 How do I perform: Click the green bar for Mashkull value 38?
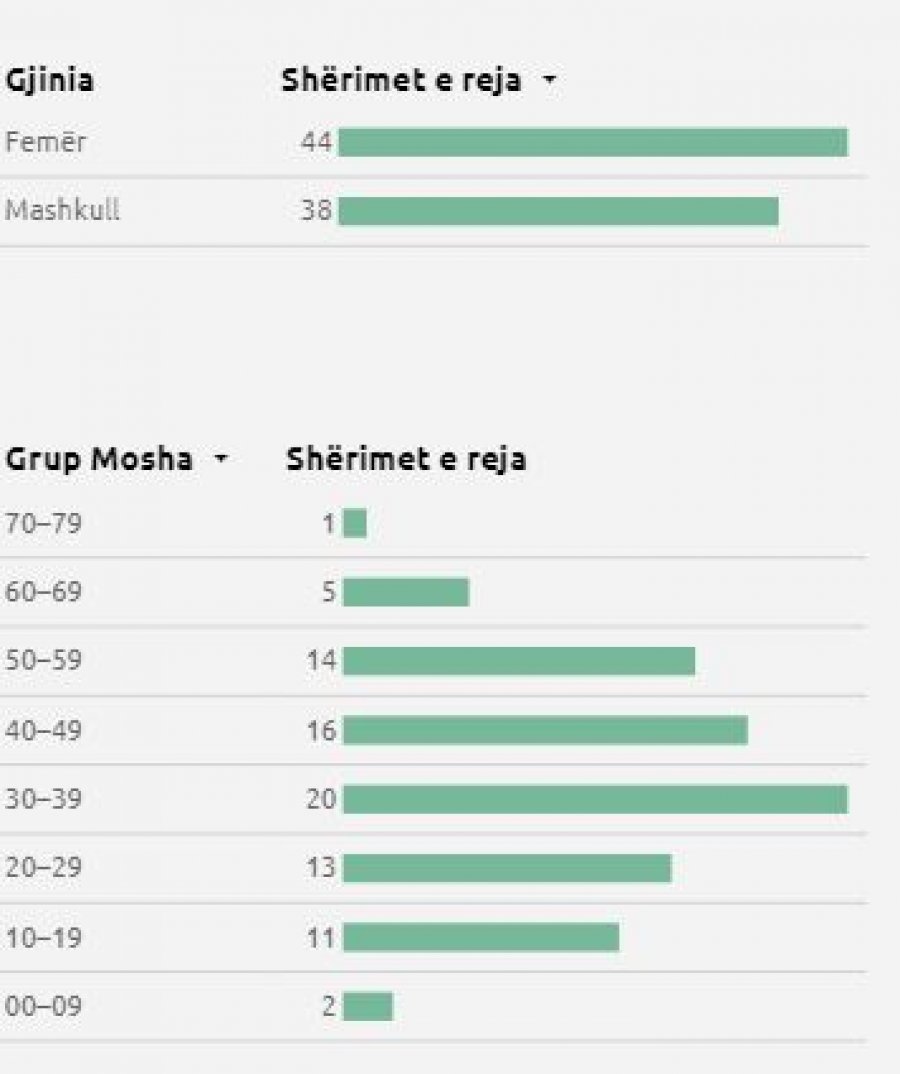[558, 211]
